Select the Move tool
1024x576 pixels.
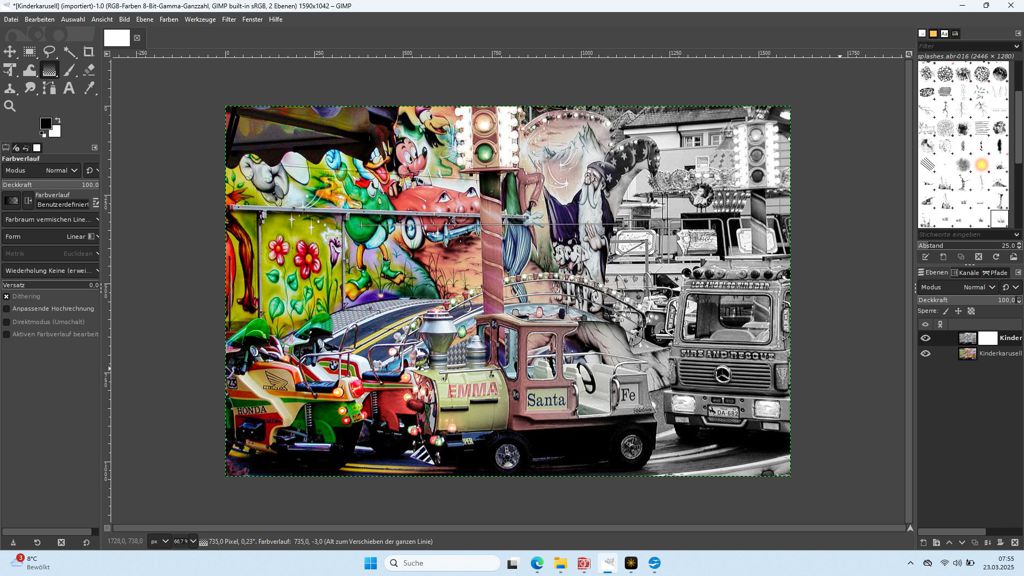(10, 52)
